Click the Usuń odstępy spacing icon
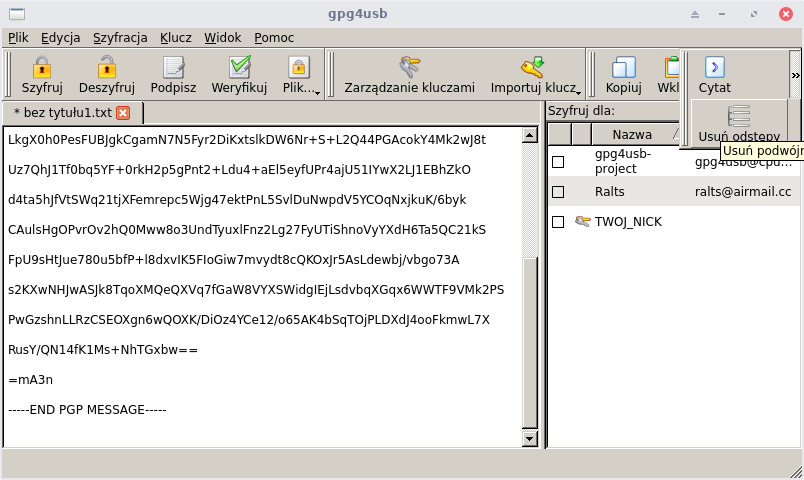Screen dimensions: 804x480 [739, 115]
